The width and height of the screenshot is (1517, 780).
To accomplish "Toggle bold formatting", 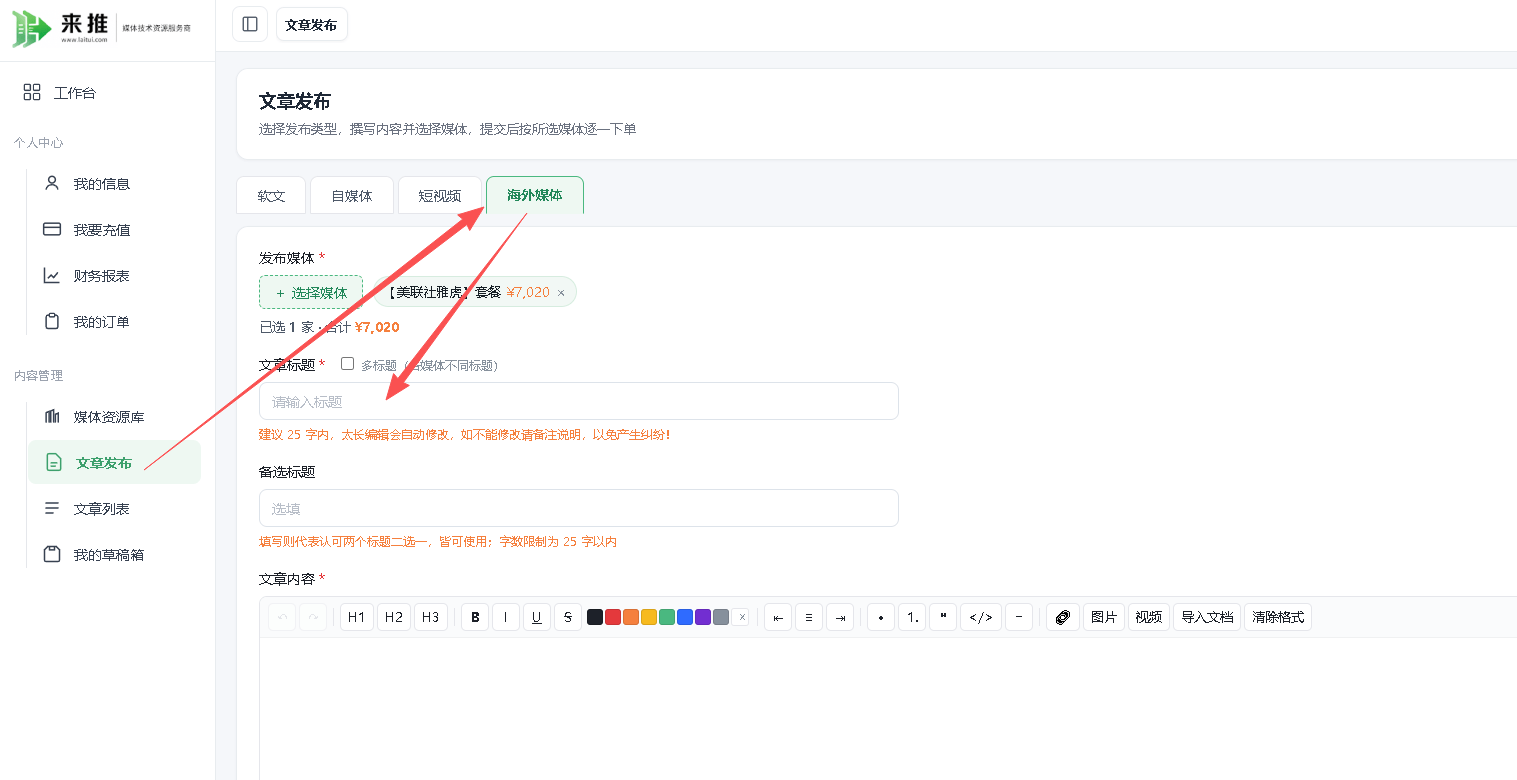I will click(x=475, y=617).
